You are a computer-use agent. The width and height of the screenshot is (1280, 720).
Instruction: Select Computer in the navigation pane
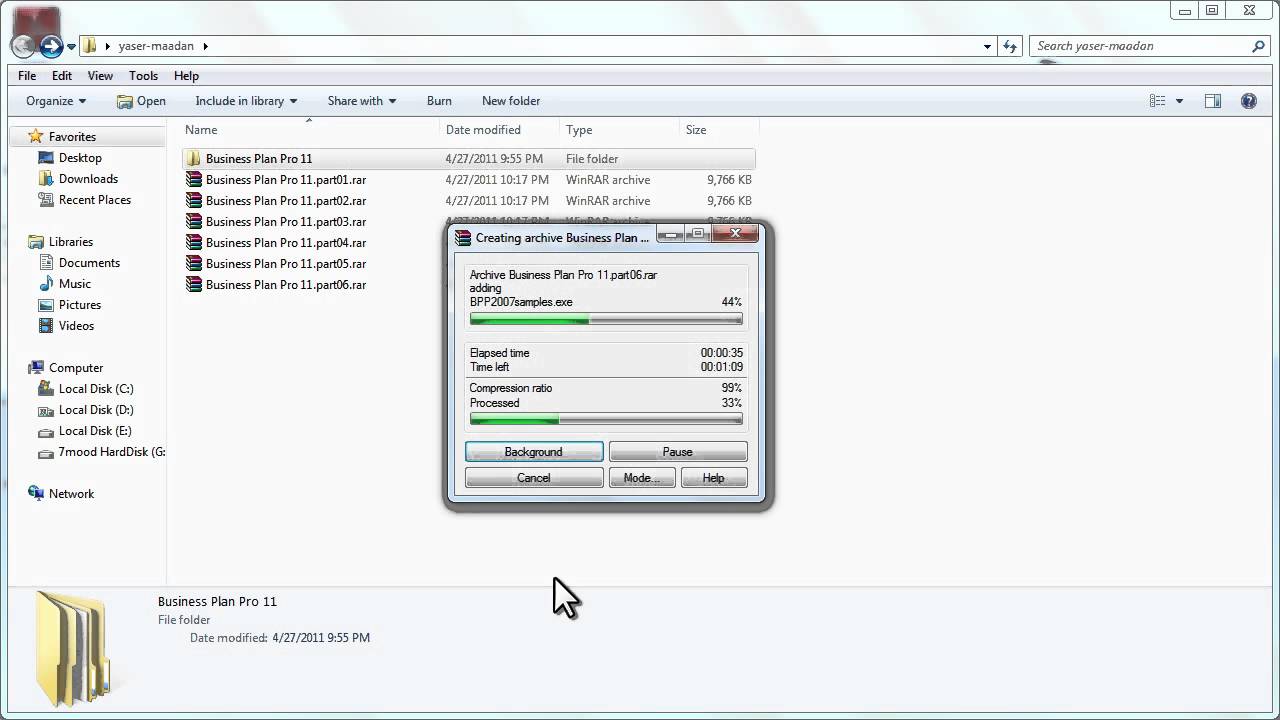pyautogui.click(x=76, y=368)
